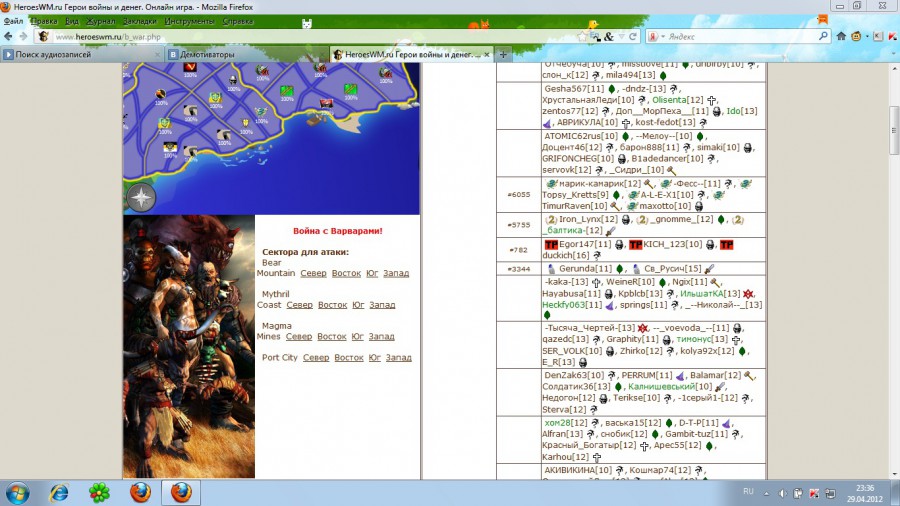This screenshot has height=506, width=900.
Task: Open clan #6055 link
Action: 519,195
